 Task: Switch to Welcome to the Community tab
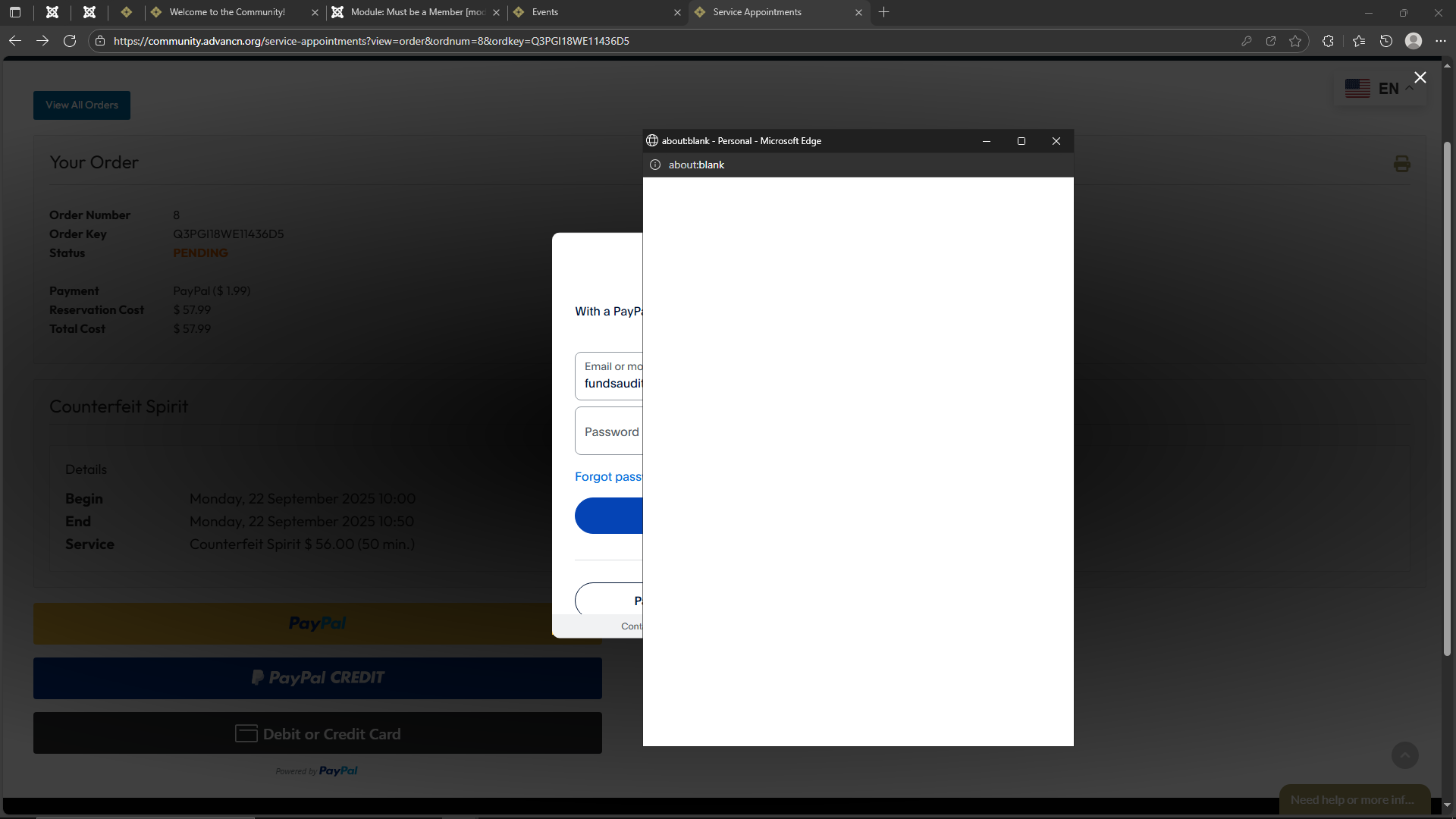coord(227,12)
